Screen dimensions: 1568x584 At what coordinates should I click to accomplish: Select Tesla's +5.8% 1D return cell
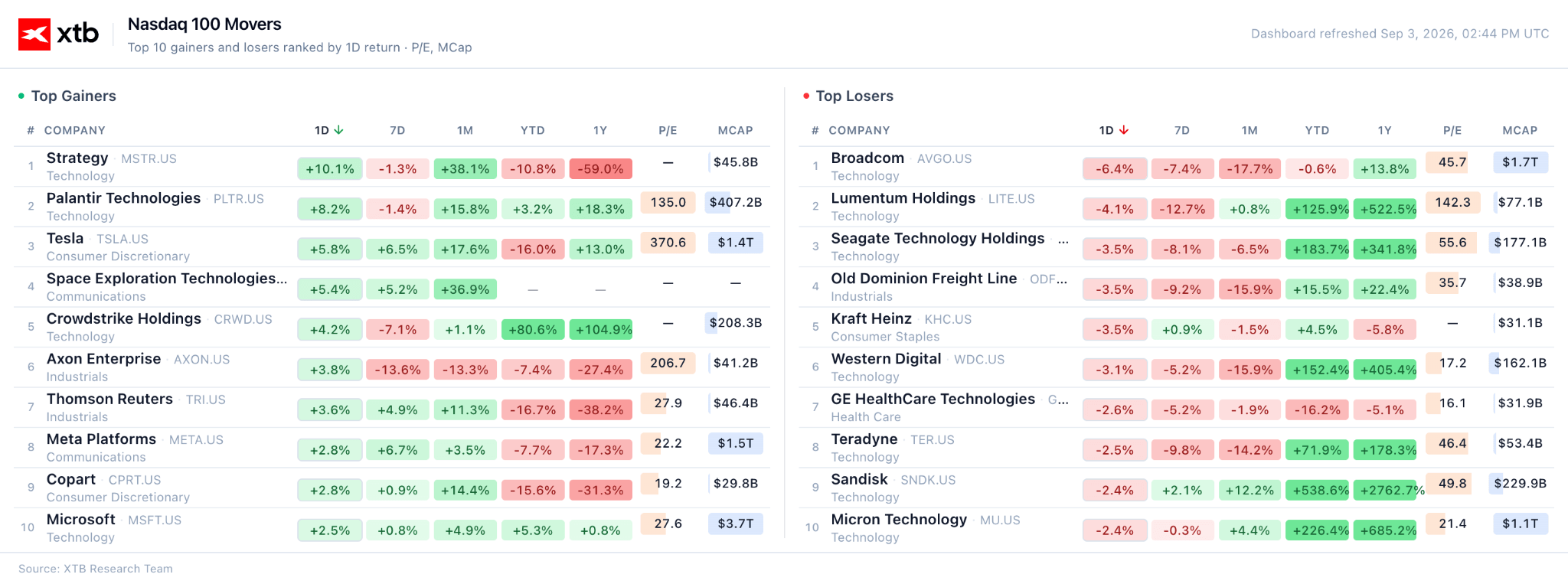coord(330,249)
